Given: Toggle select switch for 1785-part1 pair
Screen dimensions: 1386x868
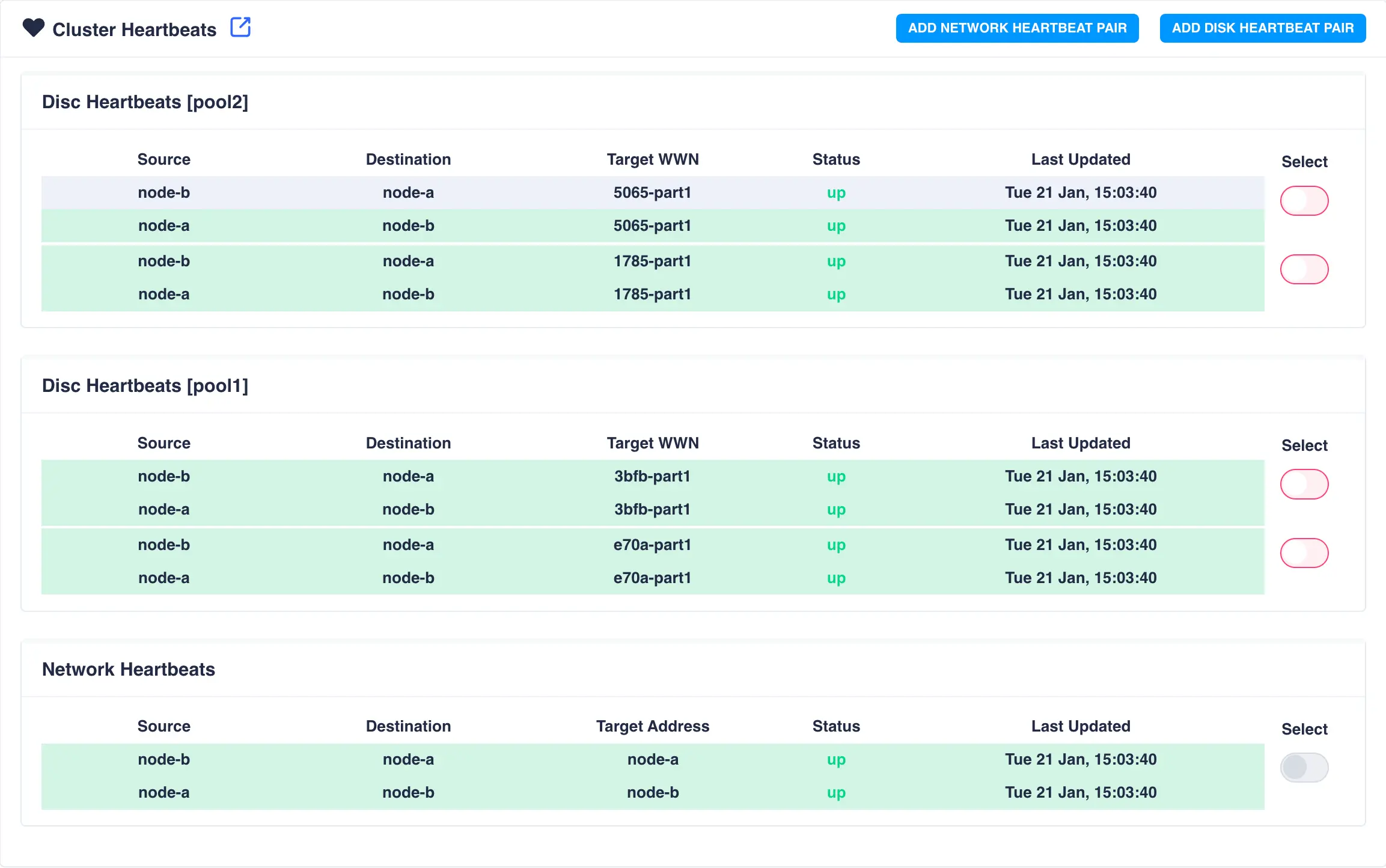Looking at the screenshot, I should [x=1304, y=269].
